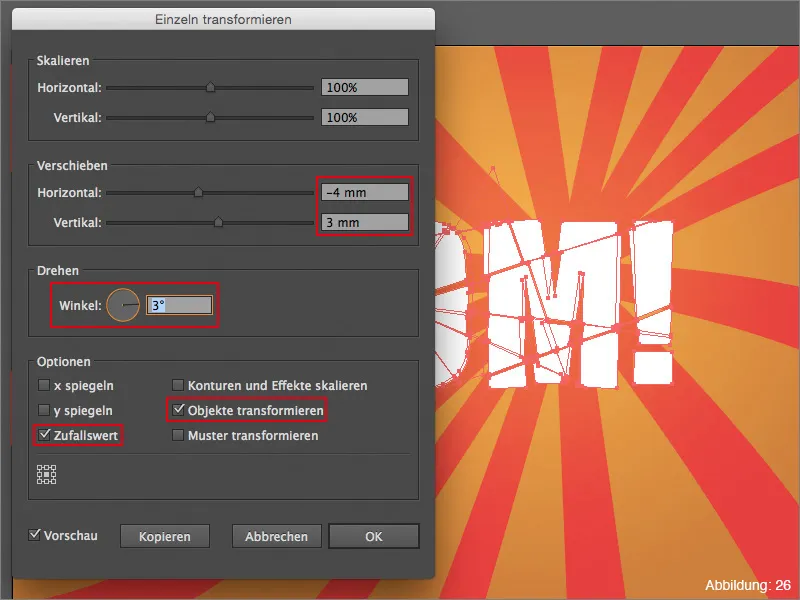Click the Drehen group label
The image size is (800, 600).
click(58, 271)
